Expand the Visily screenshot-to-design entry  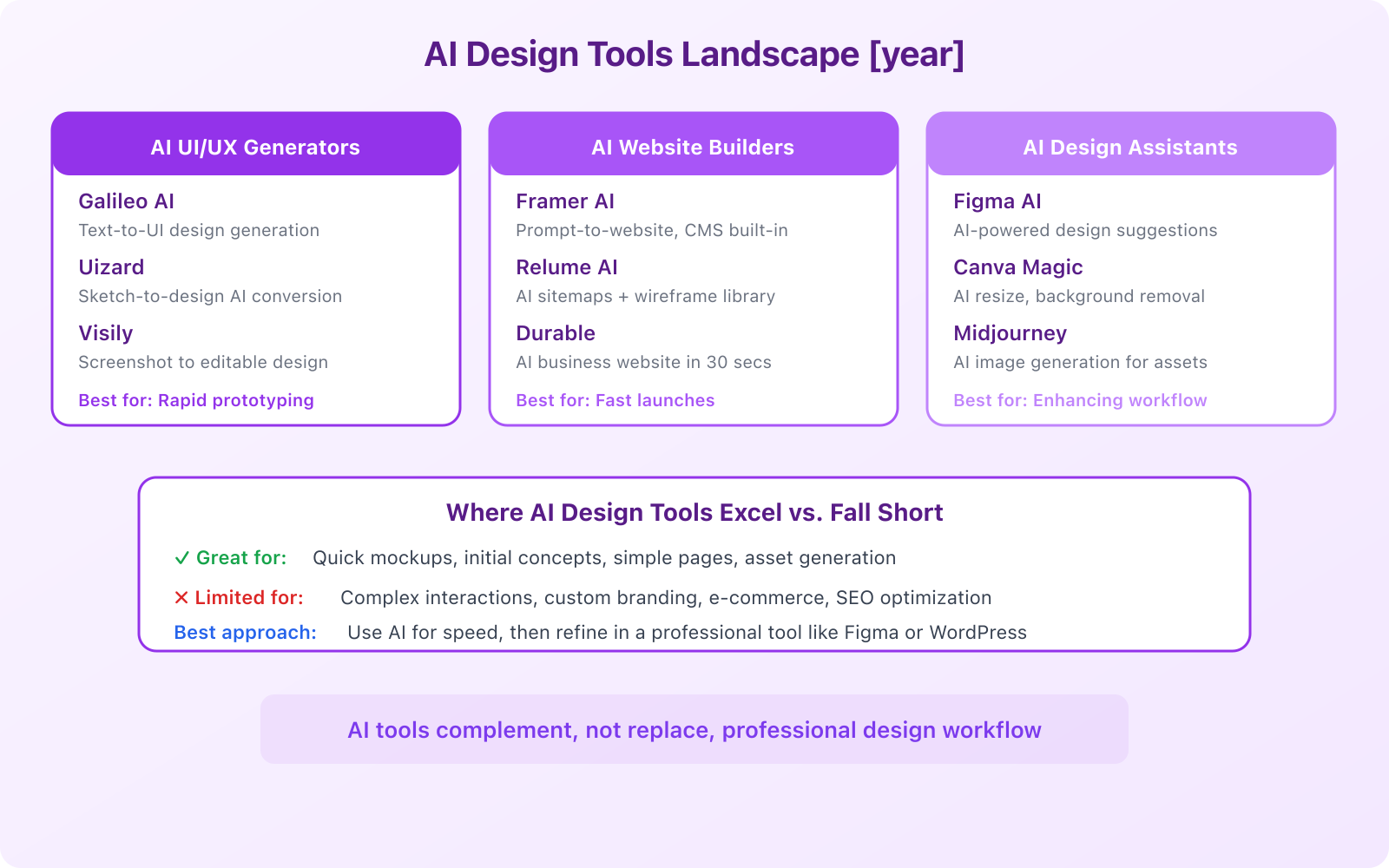click(x=202, y=362)
